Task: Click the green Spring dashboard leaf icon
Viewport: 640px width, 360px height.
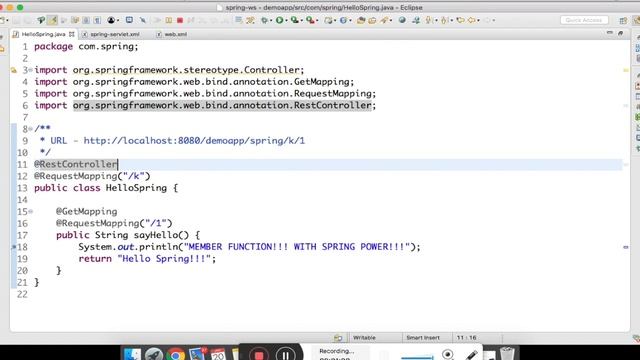Action: (x=41, y=20)
